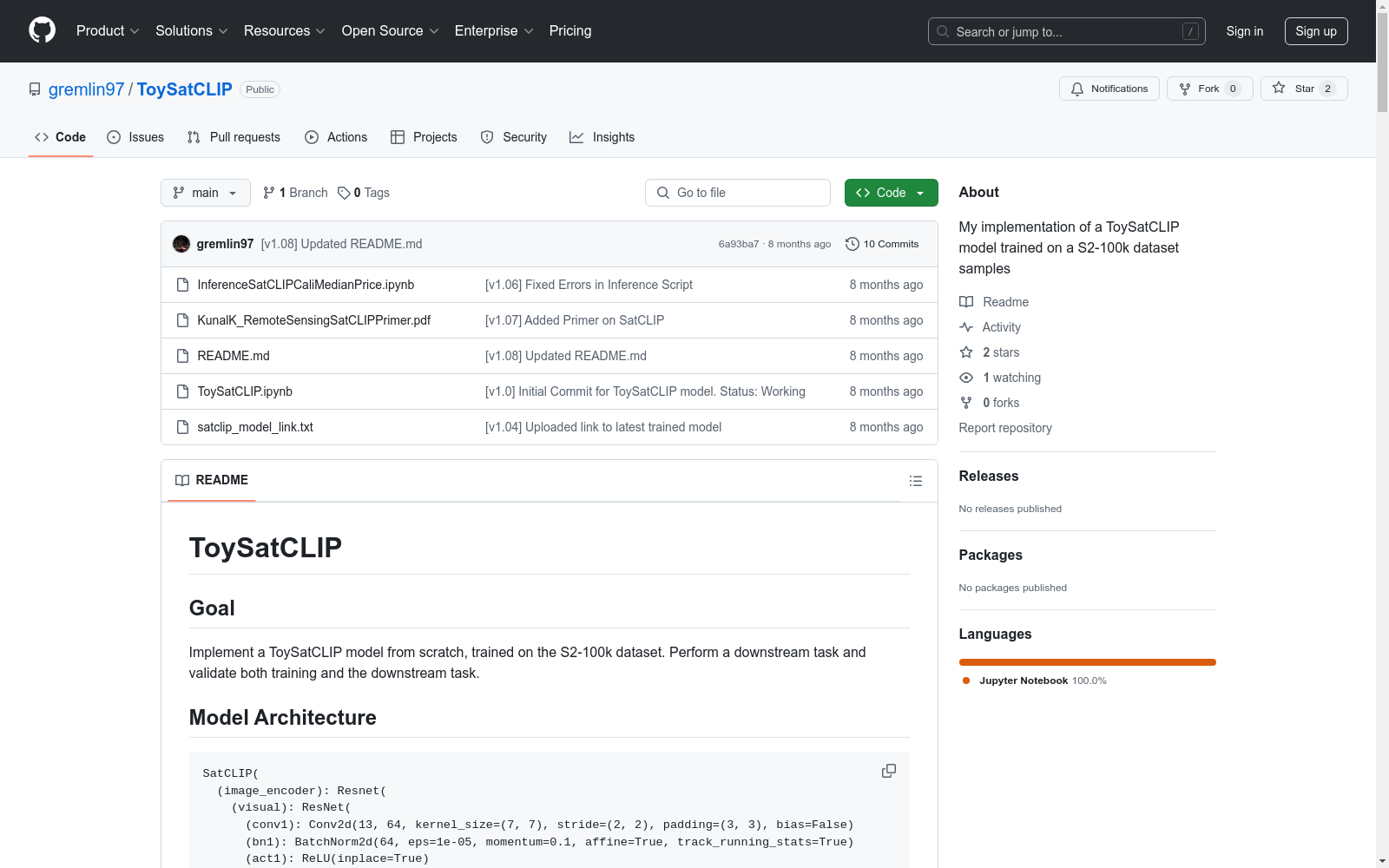Fork the ToySatCLIP repository
Image resolution: width=1389 pixels, height=868 pixels.
pos(1209,89)
